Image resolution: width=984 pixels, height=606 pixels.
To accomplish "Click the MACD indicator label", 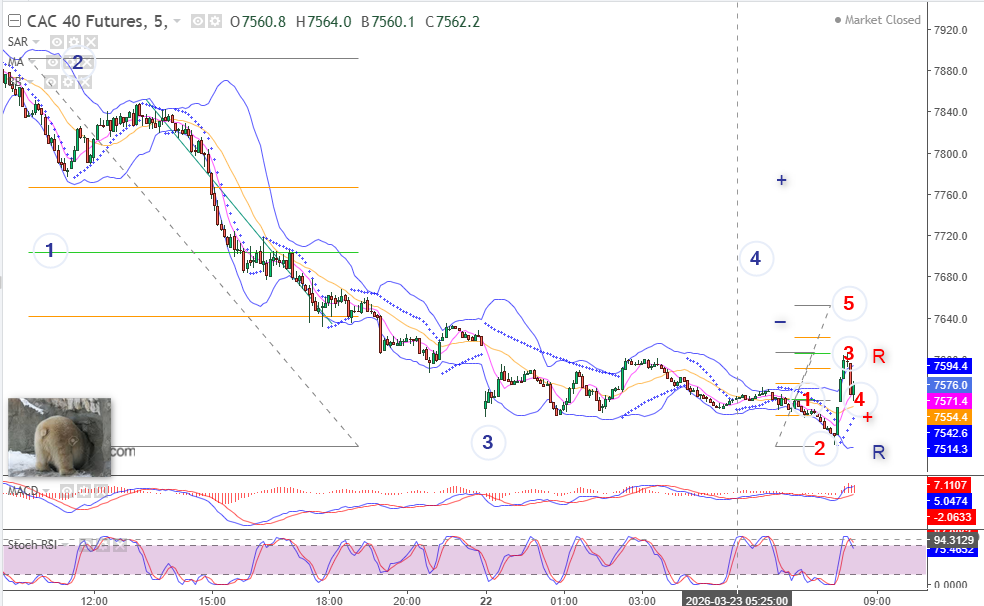I will 23,491.
